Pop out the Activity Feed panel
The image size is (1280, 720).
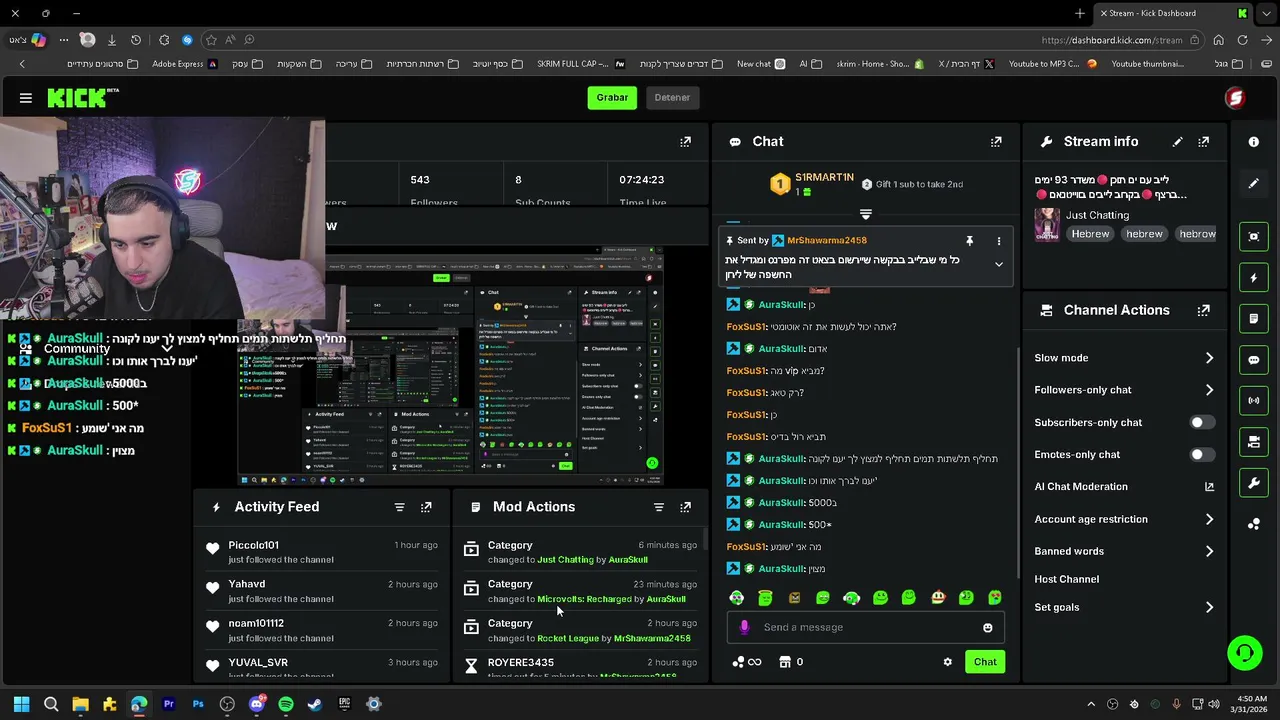[426, 507]
